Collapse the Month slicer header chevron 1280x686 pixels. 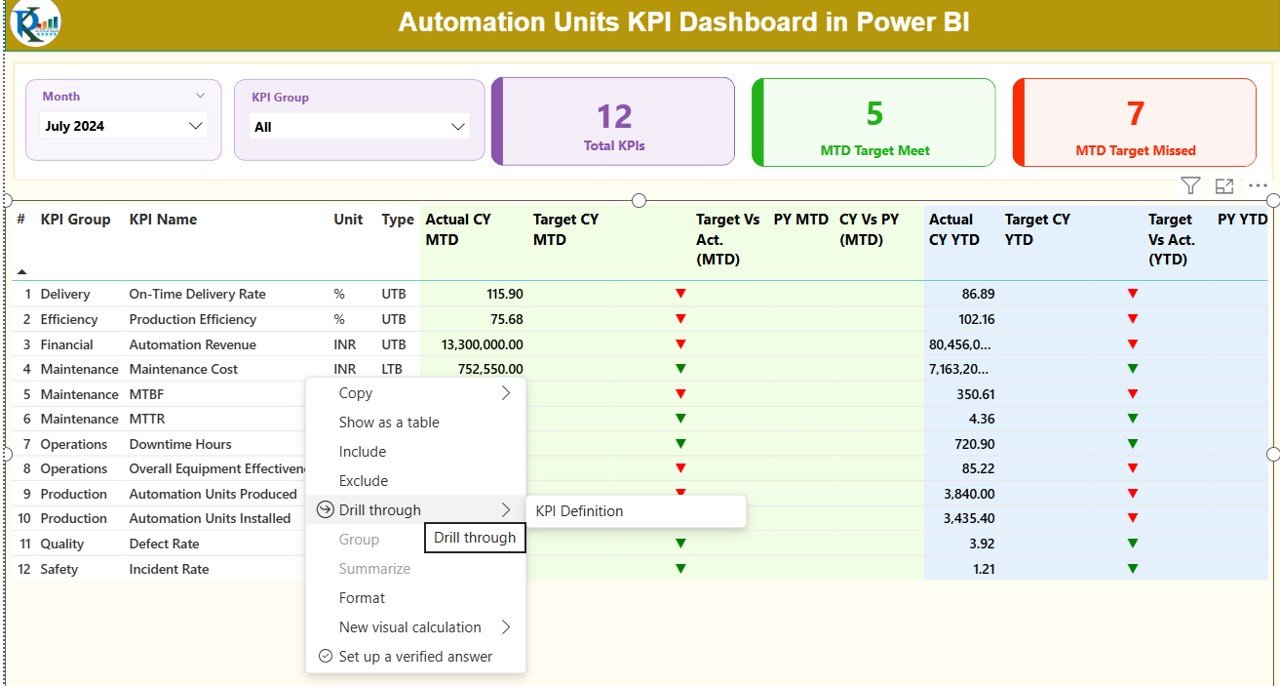click(200, 96)
